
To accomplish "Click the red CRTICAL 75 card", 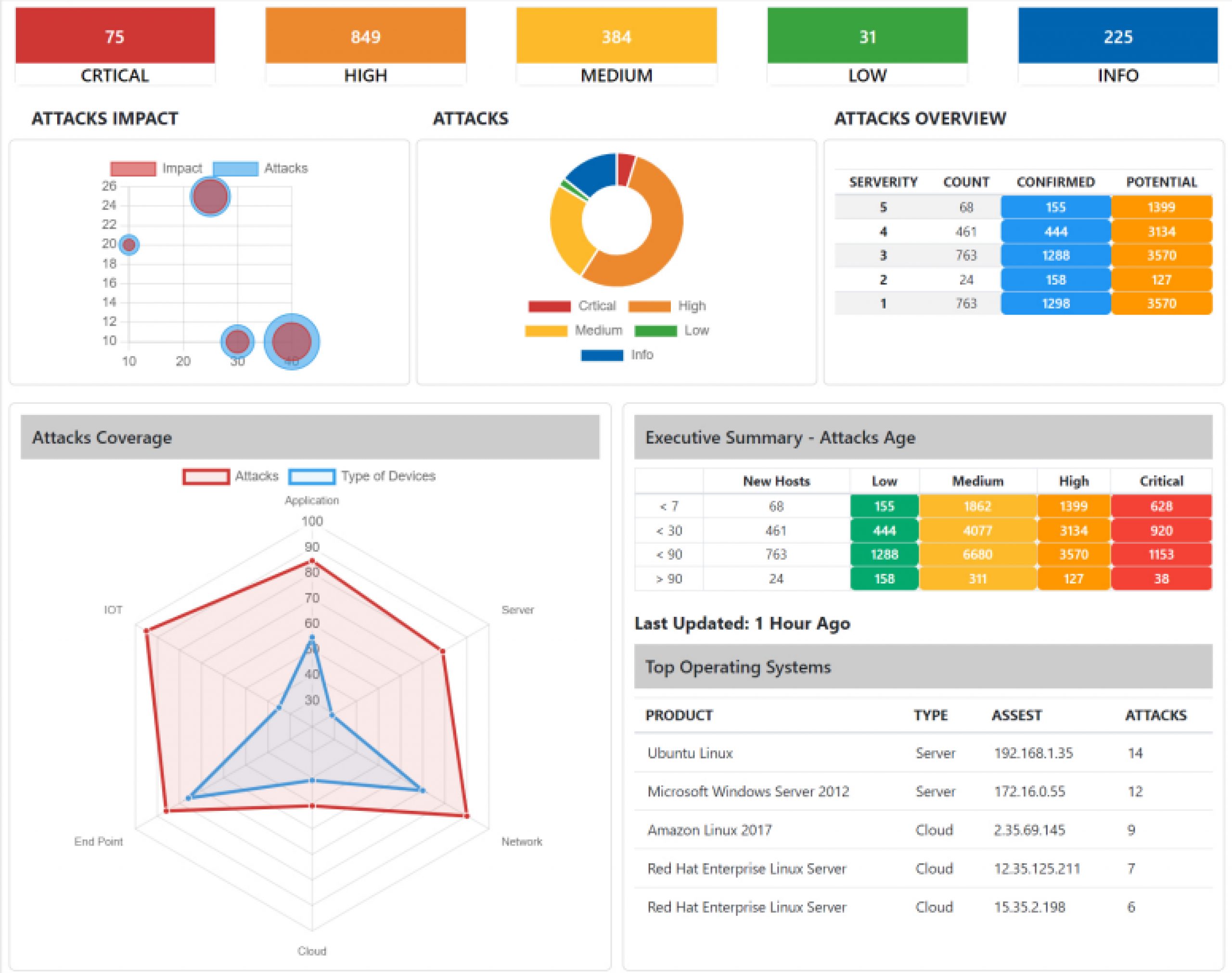I will tap(115, 46).
